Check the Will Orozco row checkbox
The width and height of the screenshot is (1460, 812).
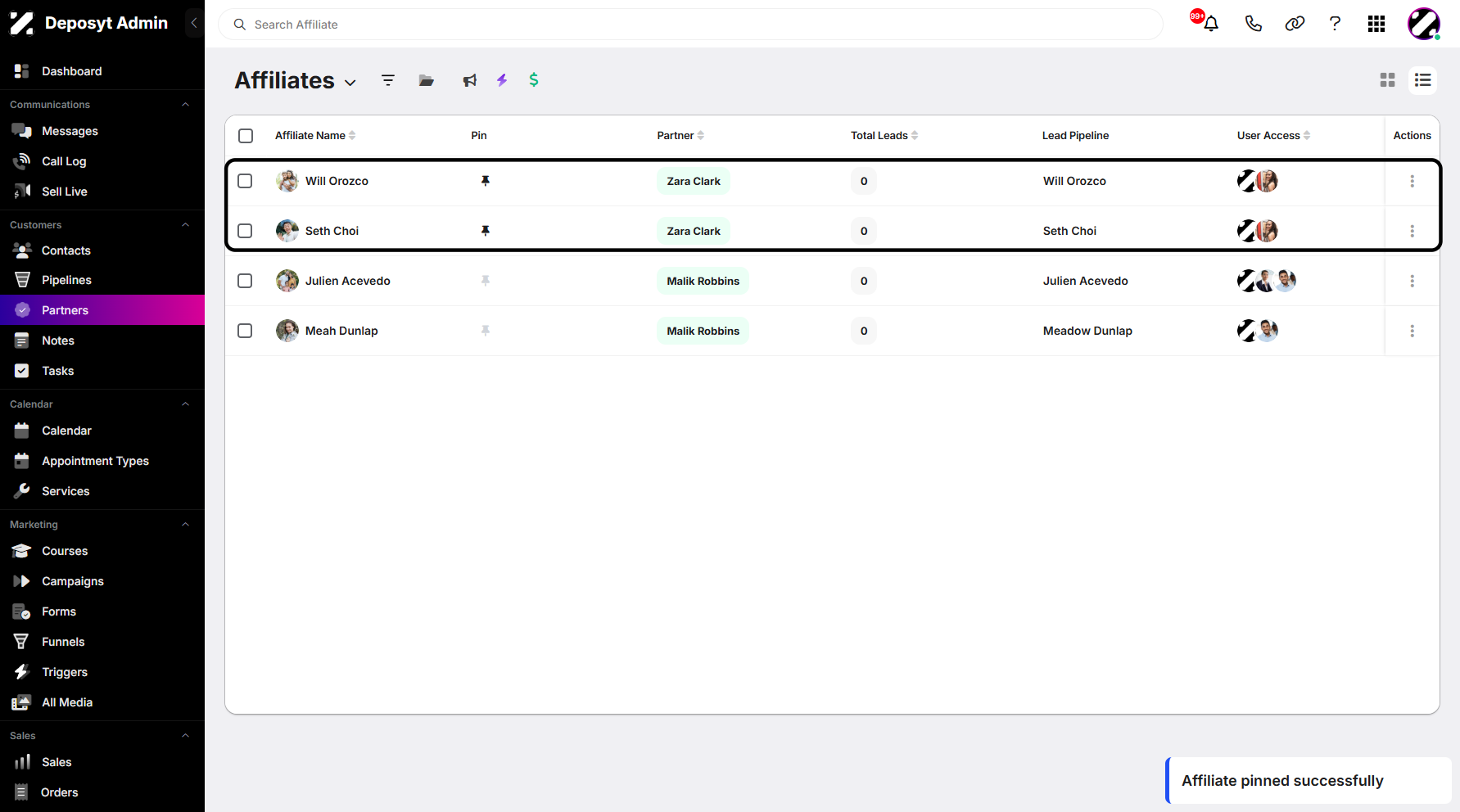245,181
